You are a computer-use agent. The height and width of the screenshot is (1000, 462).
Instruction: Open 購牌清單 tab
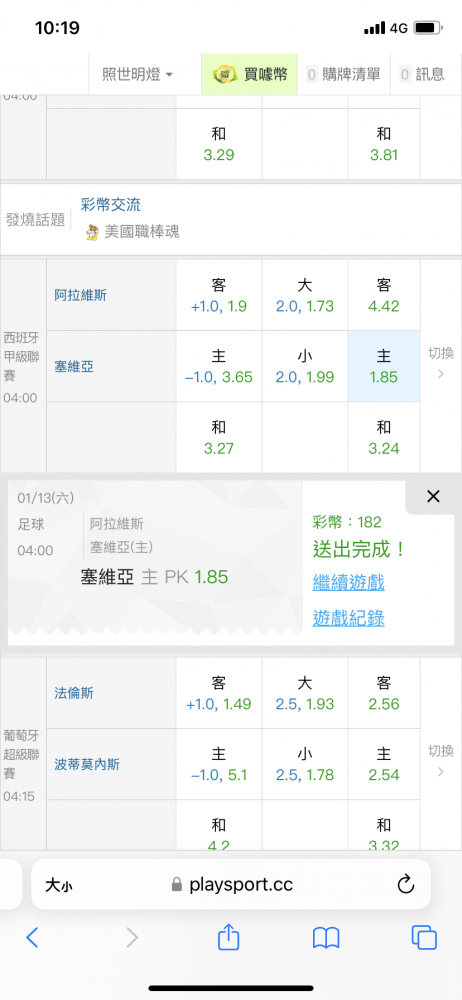coord(344,75)
